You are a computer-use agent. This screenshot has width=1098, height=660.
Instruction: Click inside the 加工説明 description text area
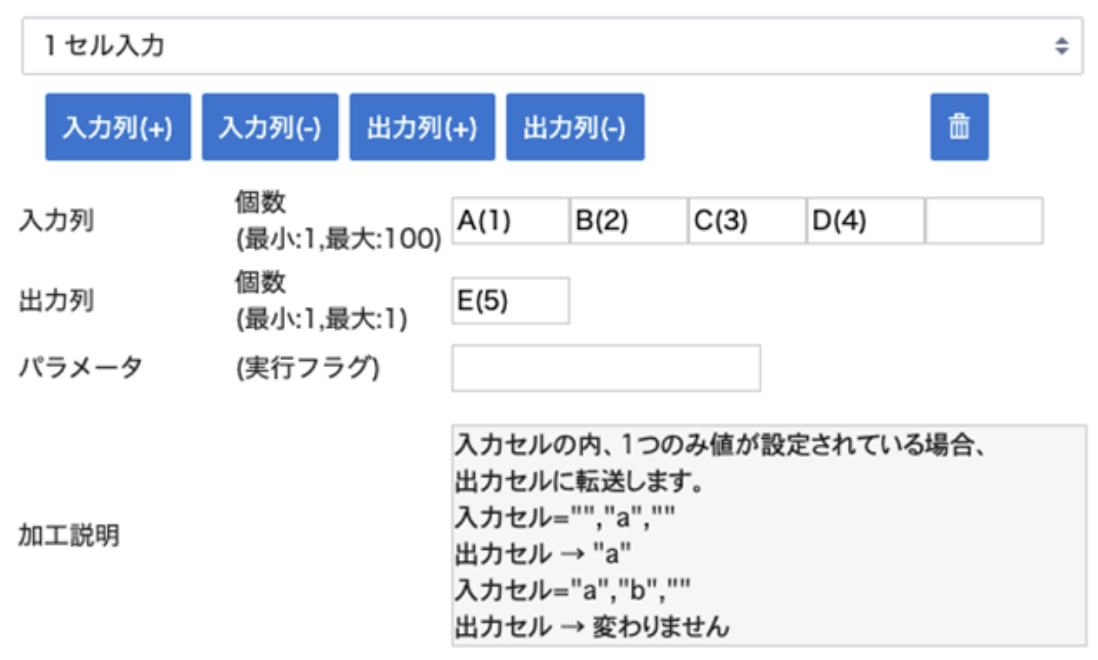point(768,535)
